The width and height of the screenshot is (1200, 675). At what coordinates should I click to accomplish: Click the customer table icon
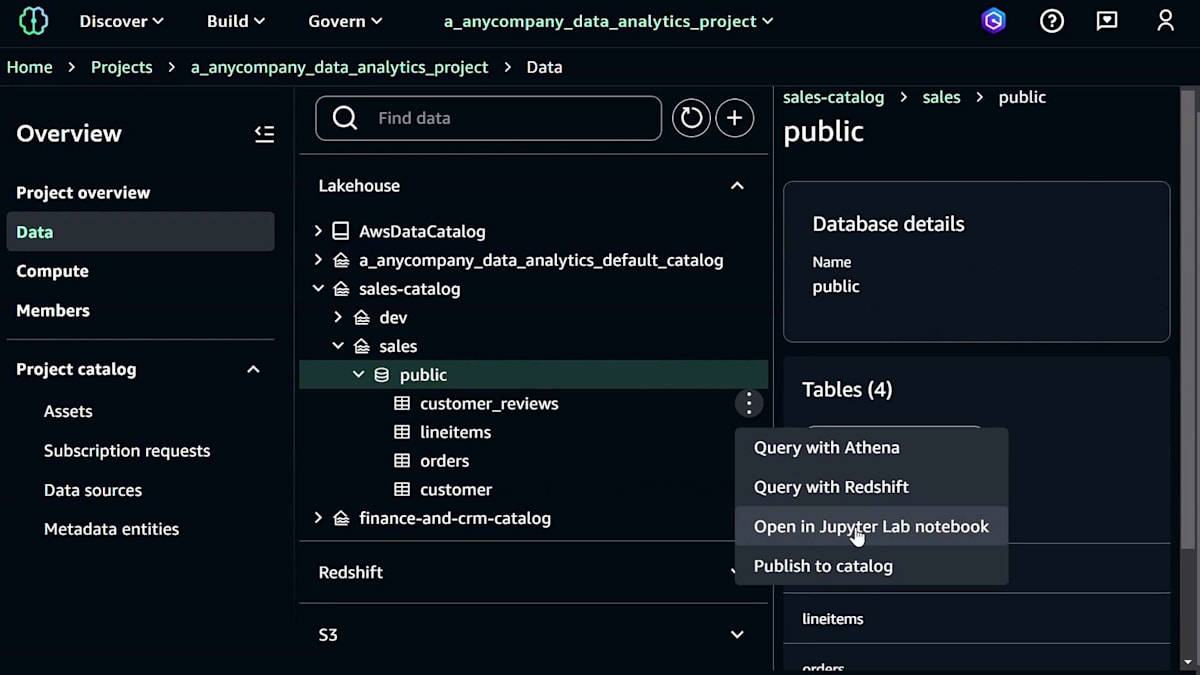[402, 490]
